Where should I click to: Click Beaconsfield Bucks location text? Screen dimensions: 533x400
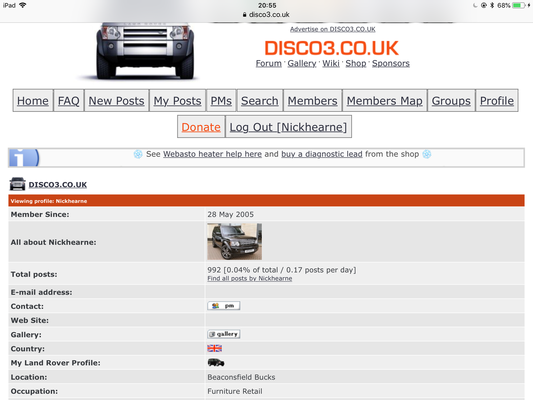[x=241, y=377]
